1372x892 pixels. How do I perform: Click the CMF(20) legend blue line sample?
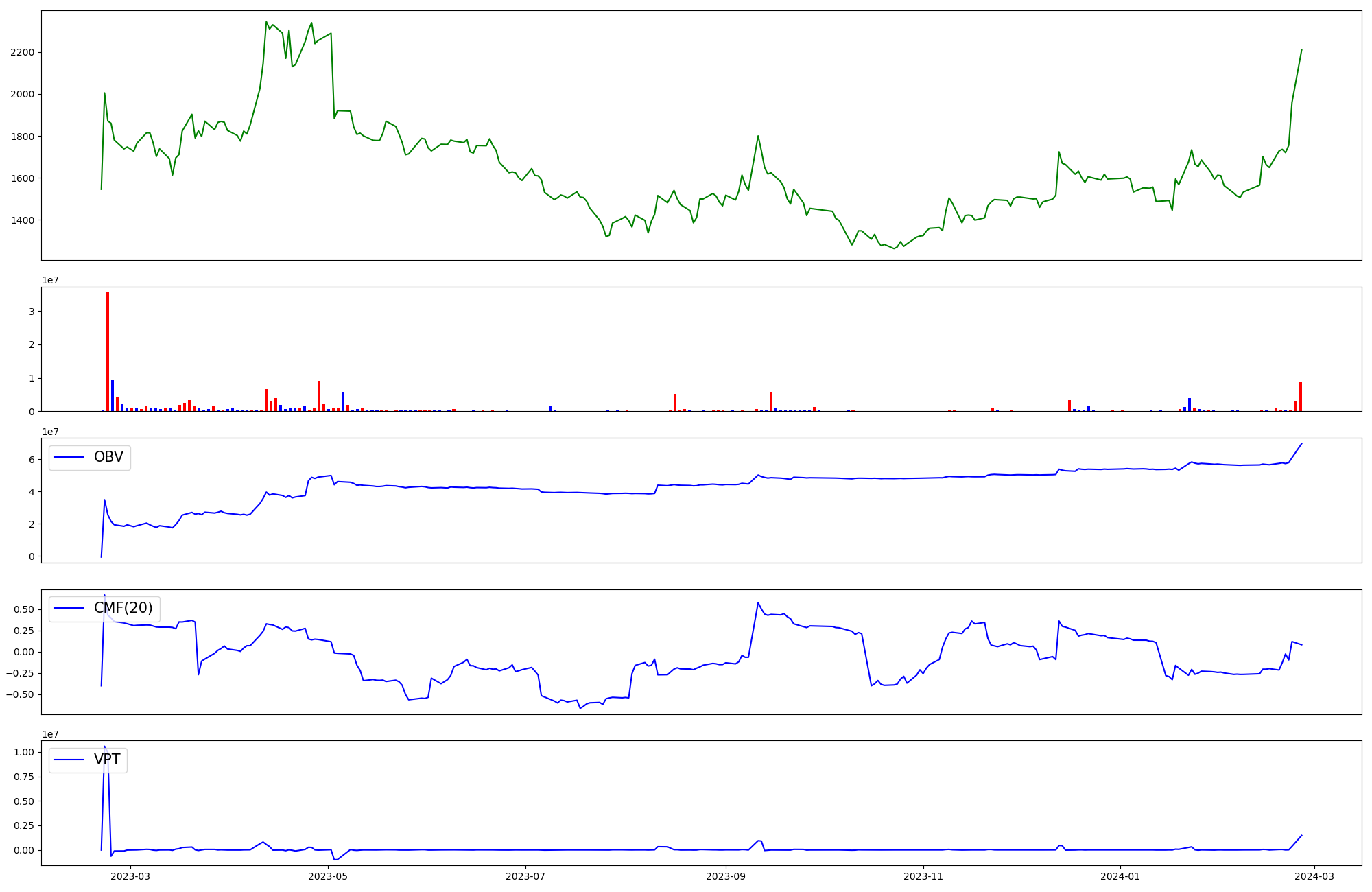(x=69, y=609)
